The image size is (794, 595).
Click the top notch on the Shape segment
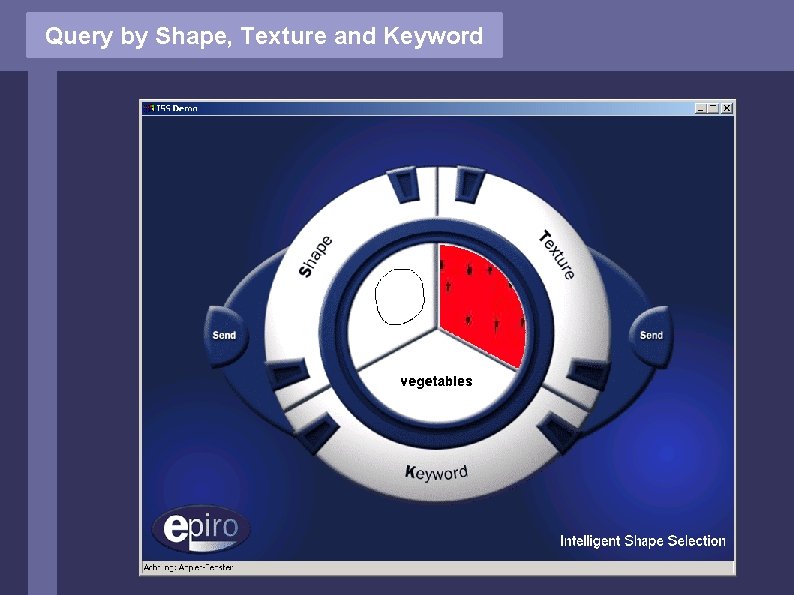pos(404,186)
